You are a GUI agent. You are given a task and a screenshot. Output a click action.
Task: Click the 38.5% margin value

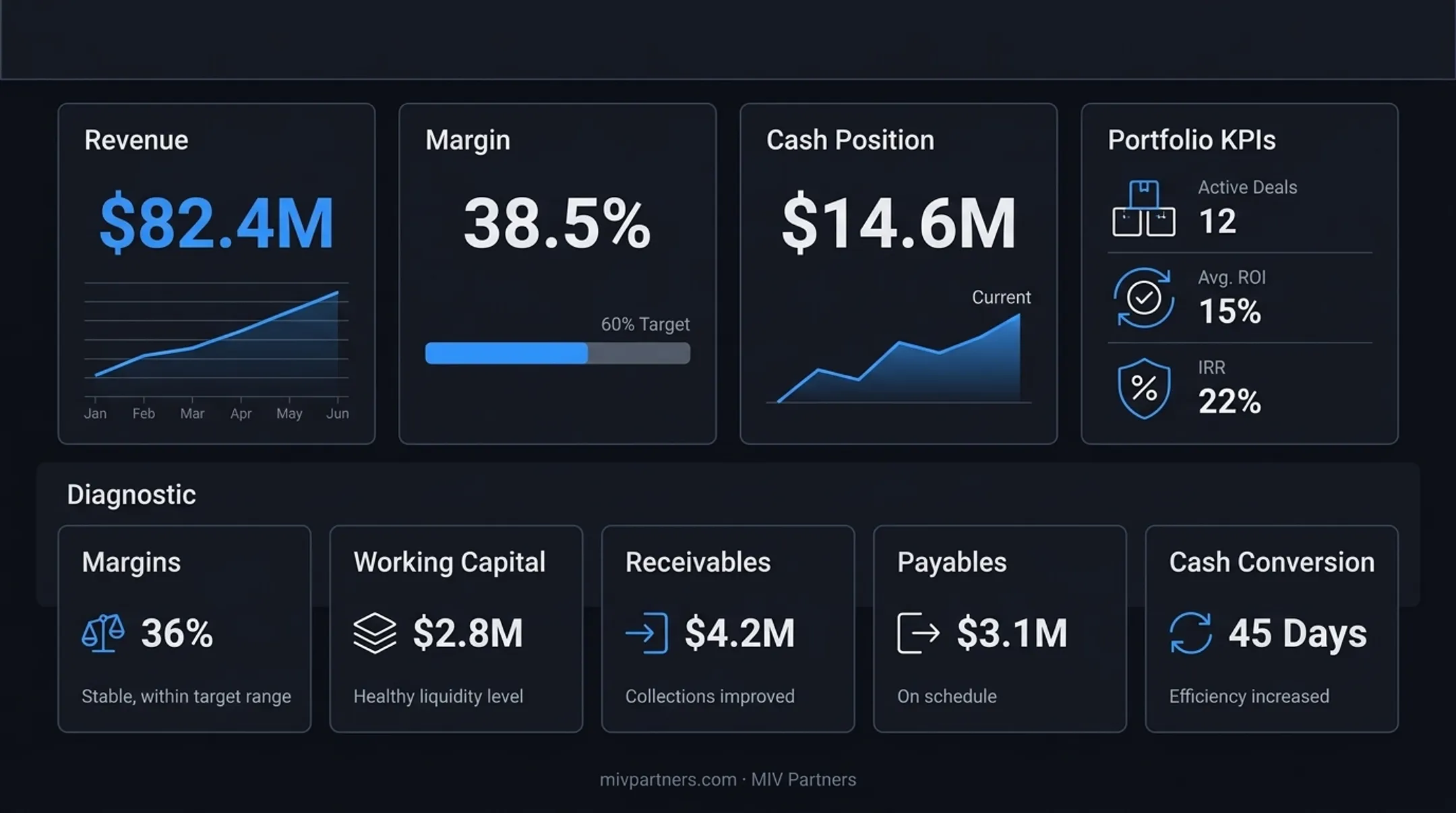557,223
